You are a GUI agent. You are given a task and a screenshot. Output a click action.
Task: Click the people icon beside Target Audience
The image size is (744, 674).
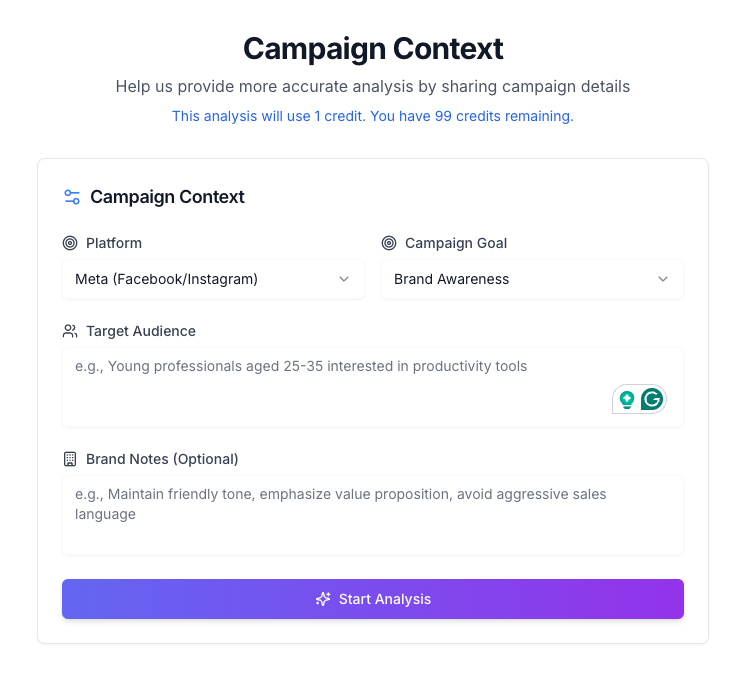[70, 331]
